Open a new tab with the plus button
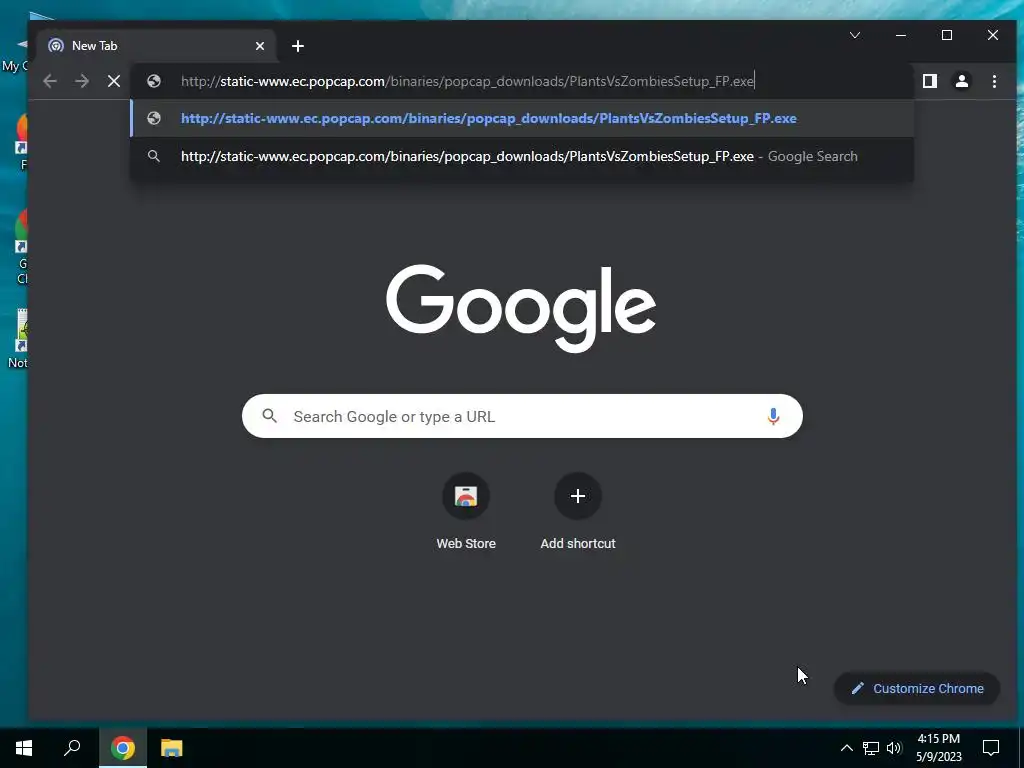Screen dimensions: 1024x768 pyautogui.click(x=298, y=46)
